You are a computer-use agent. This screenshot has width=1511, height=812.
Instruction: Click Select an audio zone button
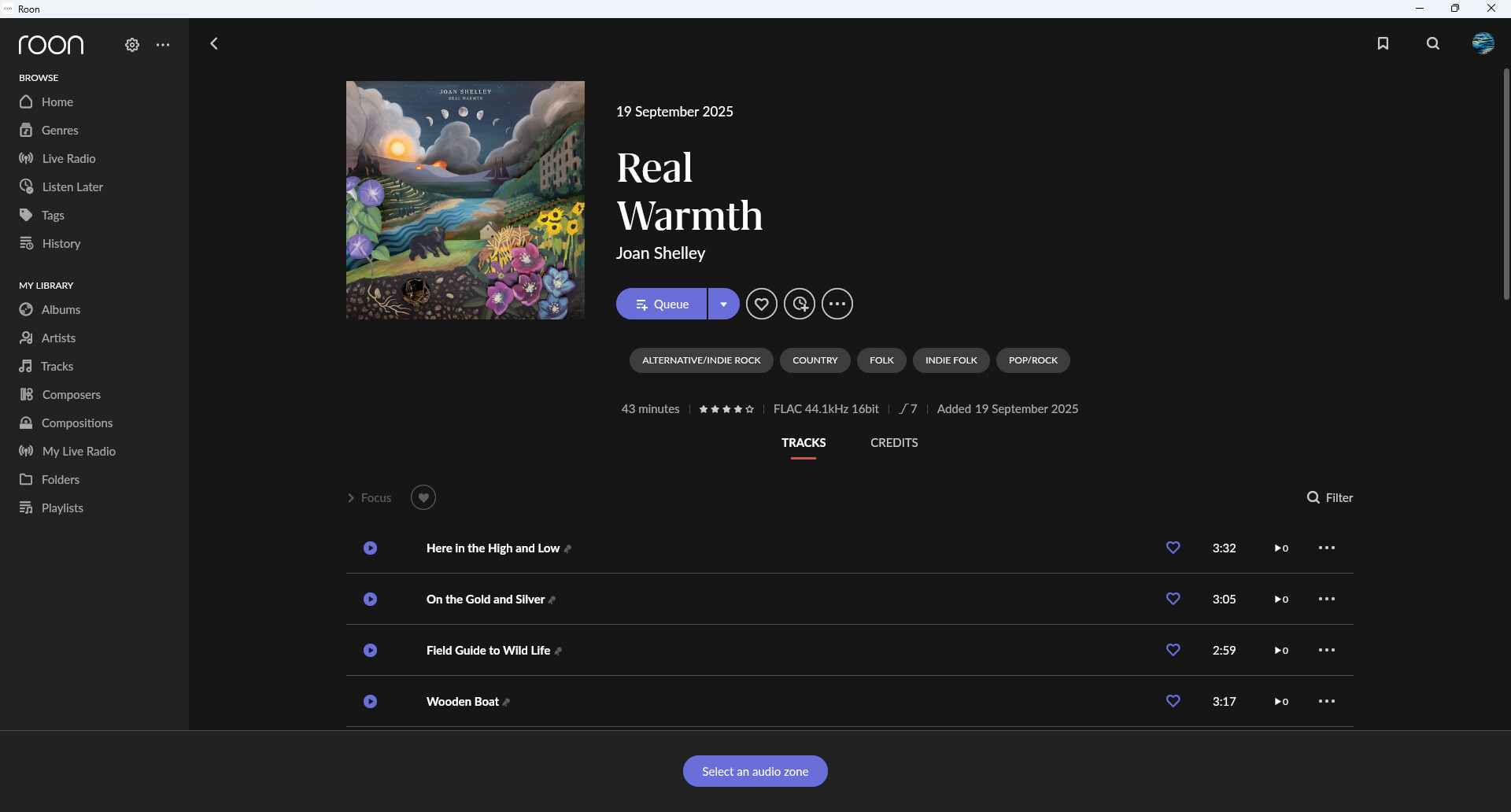pyautogui.click(x=755, y=771)
